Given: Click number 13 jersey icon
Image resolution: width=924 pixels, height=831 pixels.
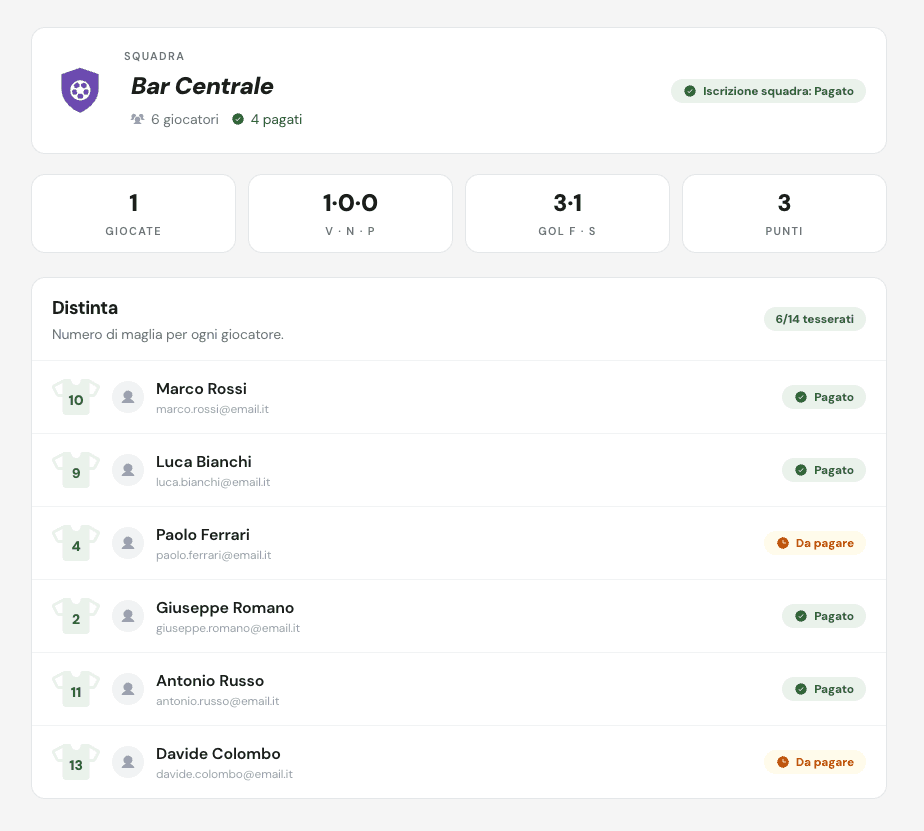Looking at the screenshot, I should [x=76, y=762].
